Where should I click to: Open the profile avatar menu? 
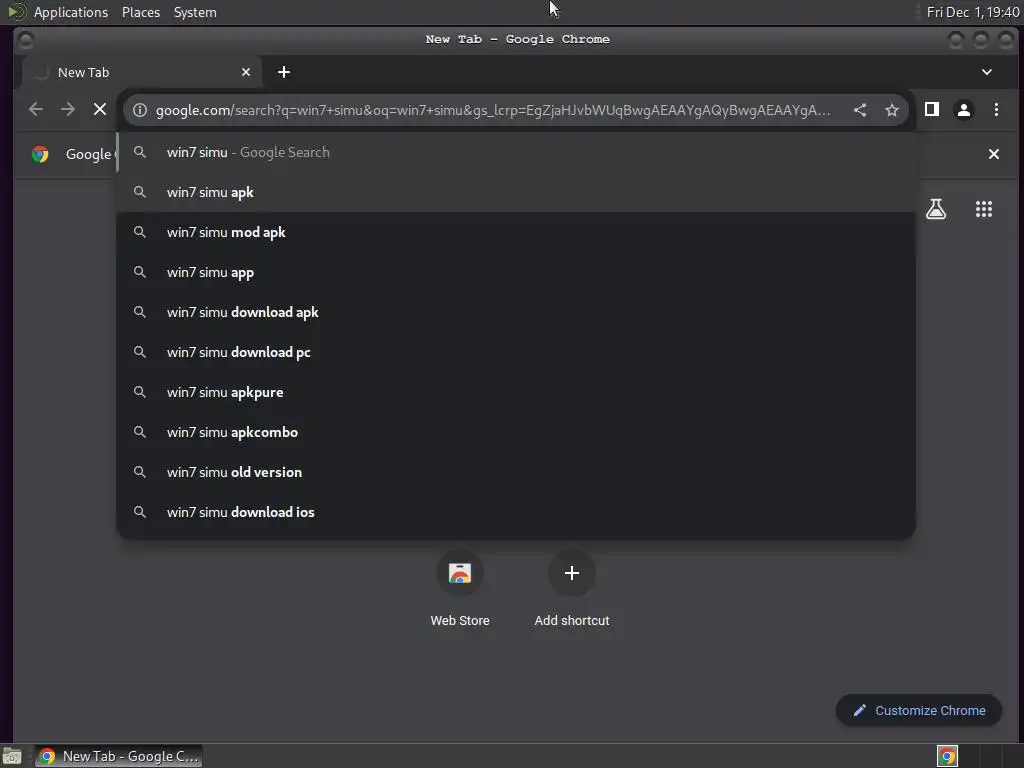[964, 110]
